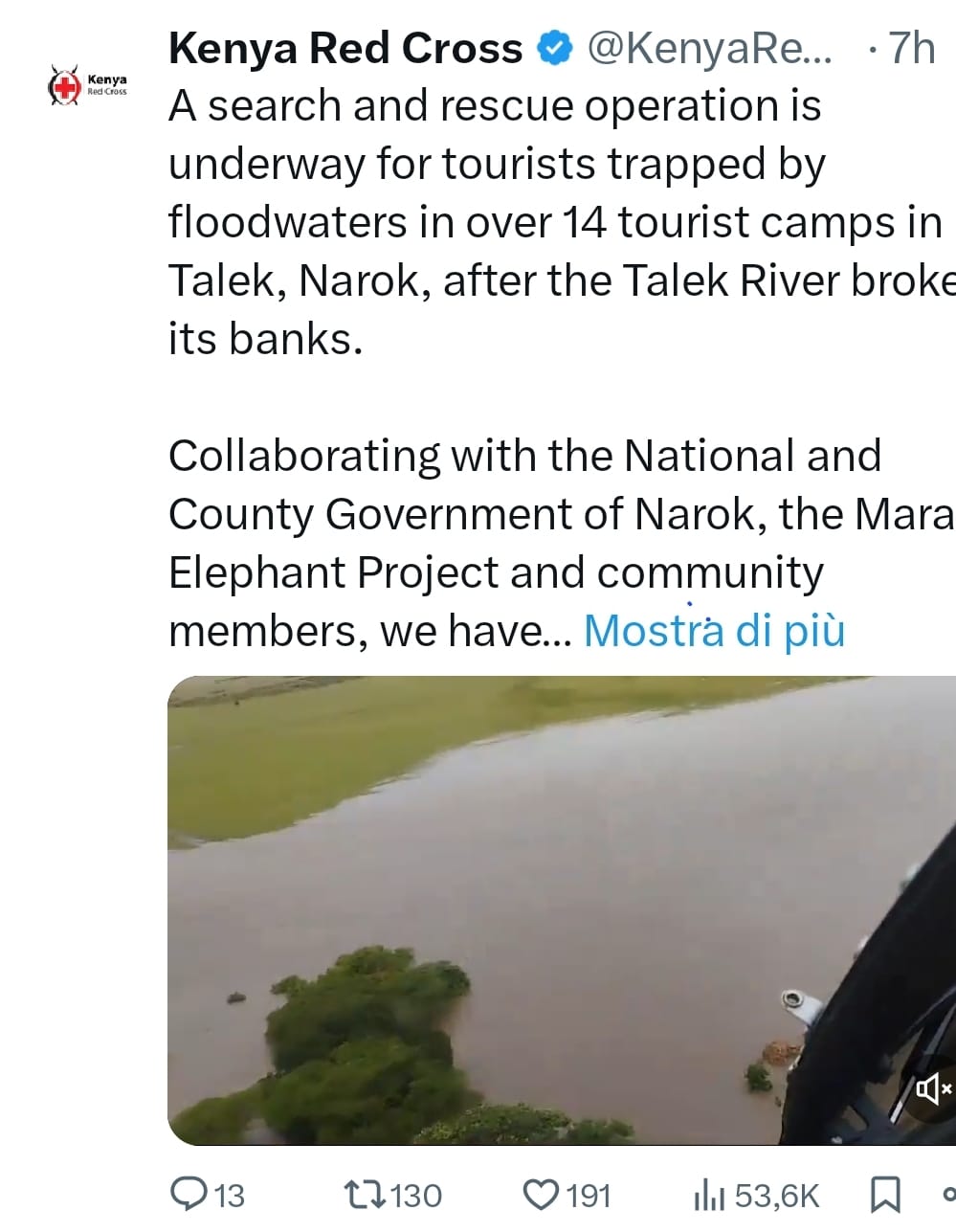Expand the tweet with Mostra di più

(x=714, y=631)
